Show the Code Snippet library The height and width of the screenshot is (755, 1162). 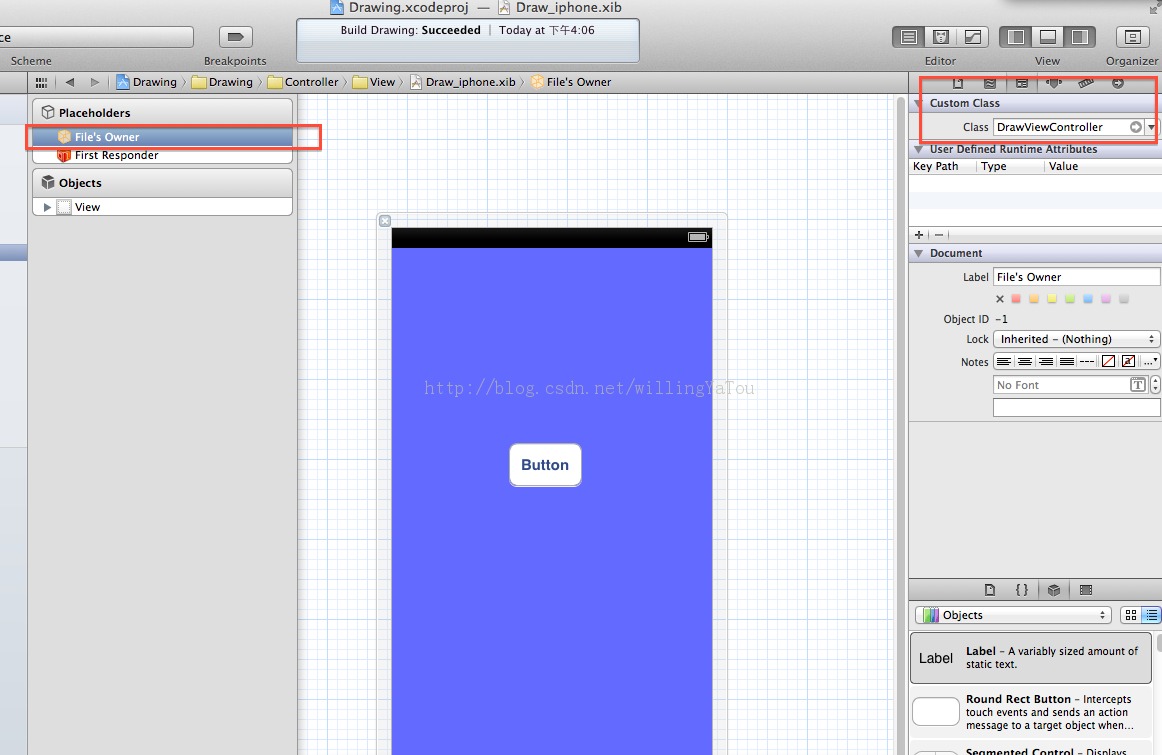click(1021, 590)
